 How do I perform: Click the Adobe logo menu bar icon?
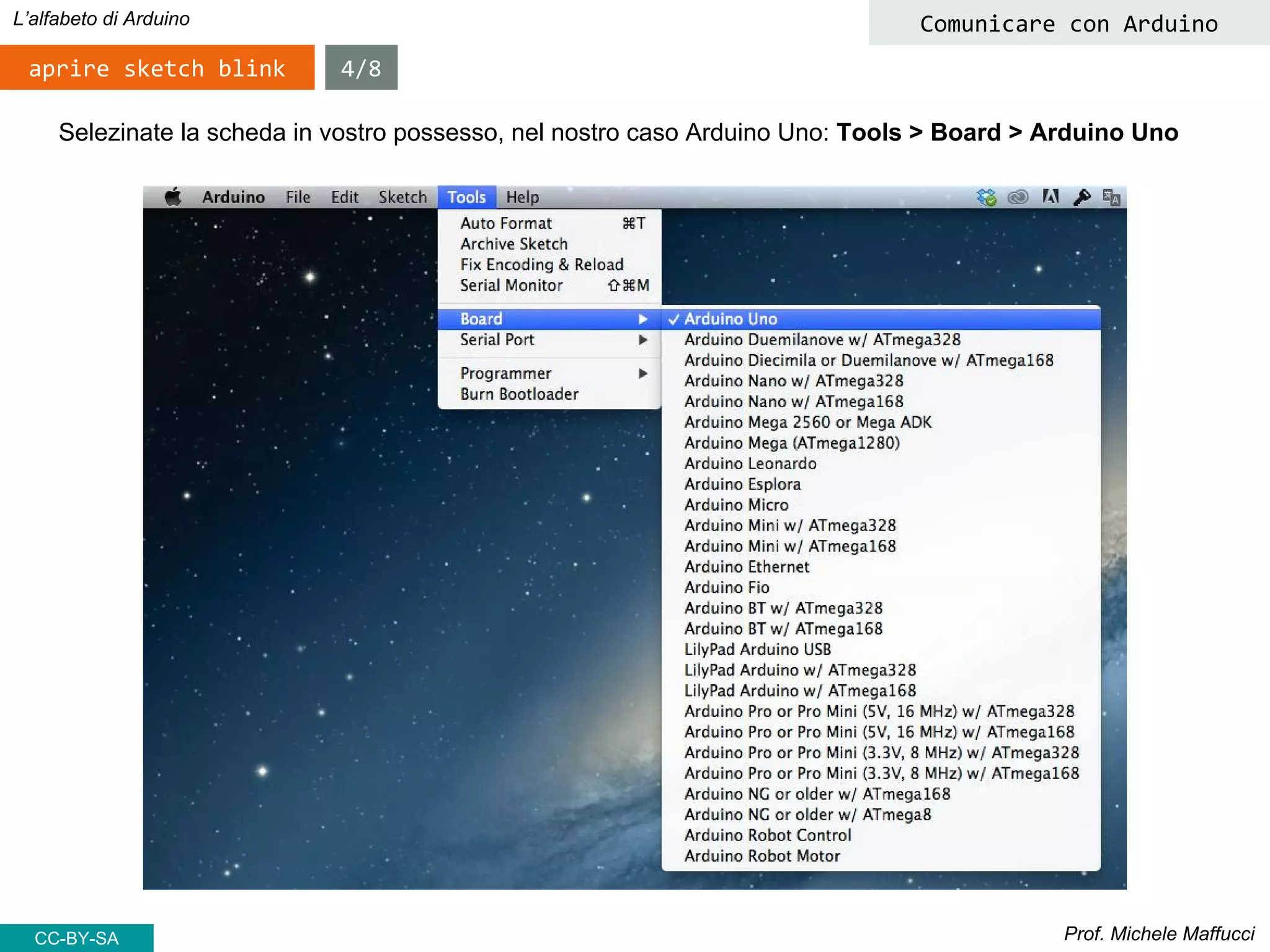(x=1050, y=197)
